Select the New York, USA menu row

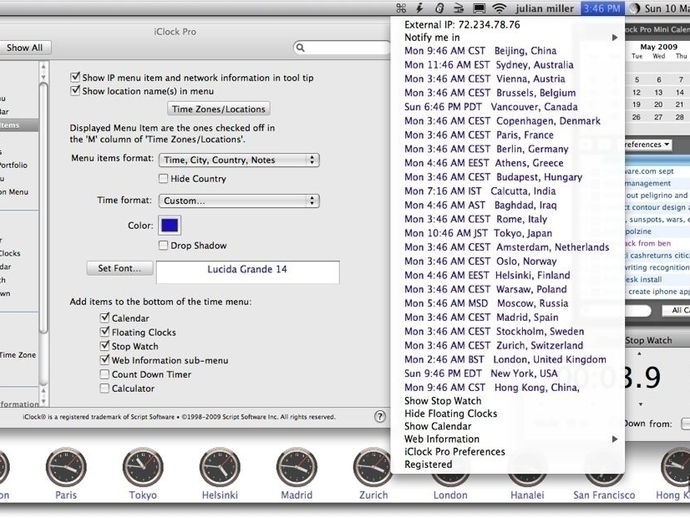[x=507, y=374]
